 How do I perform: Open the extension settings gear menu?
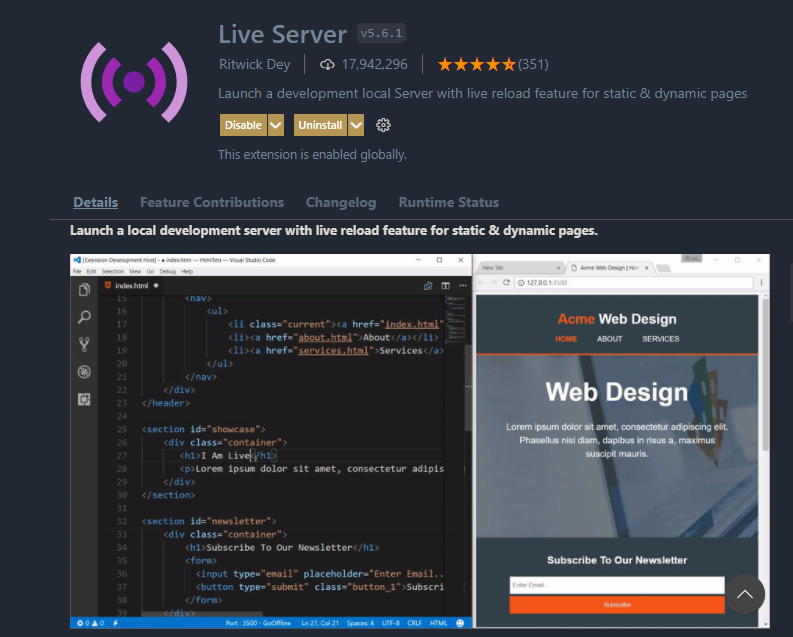383,125
